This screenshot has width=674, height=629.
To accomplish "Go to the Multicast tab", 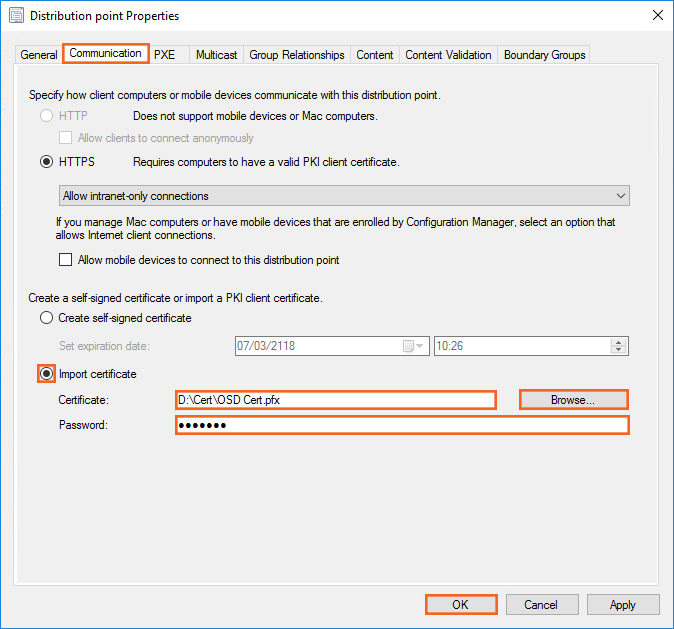I will (x=216, y=55).
